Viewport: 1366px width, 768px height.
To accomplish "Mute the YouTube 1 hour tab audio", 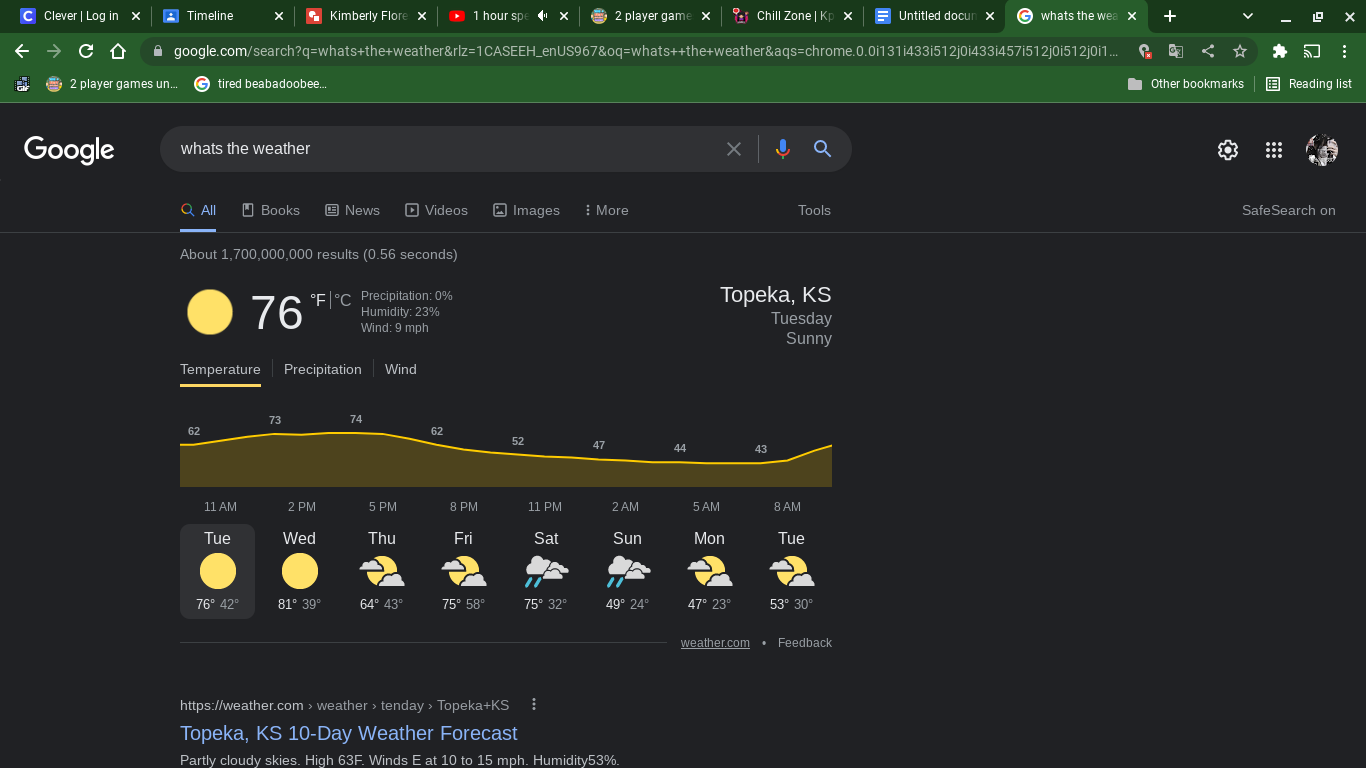I will tap(542, 16).
